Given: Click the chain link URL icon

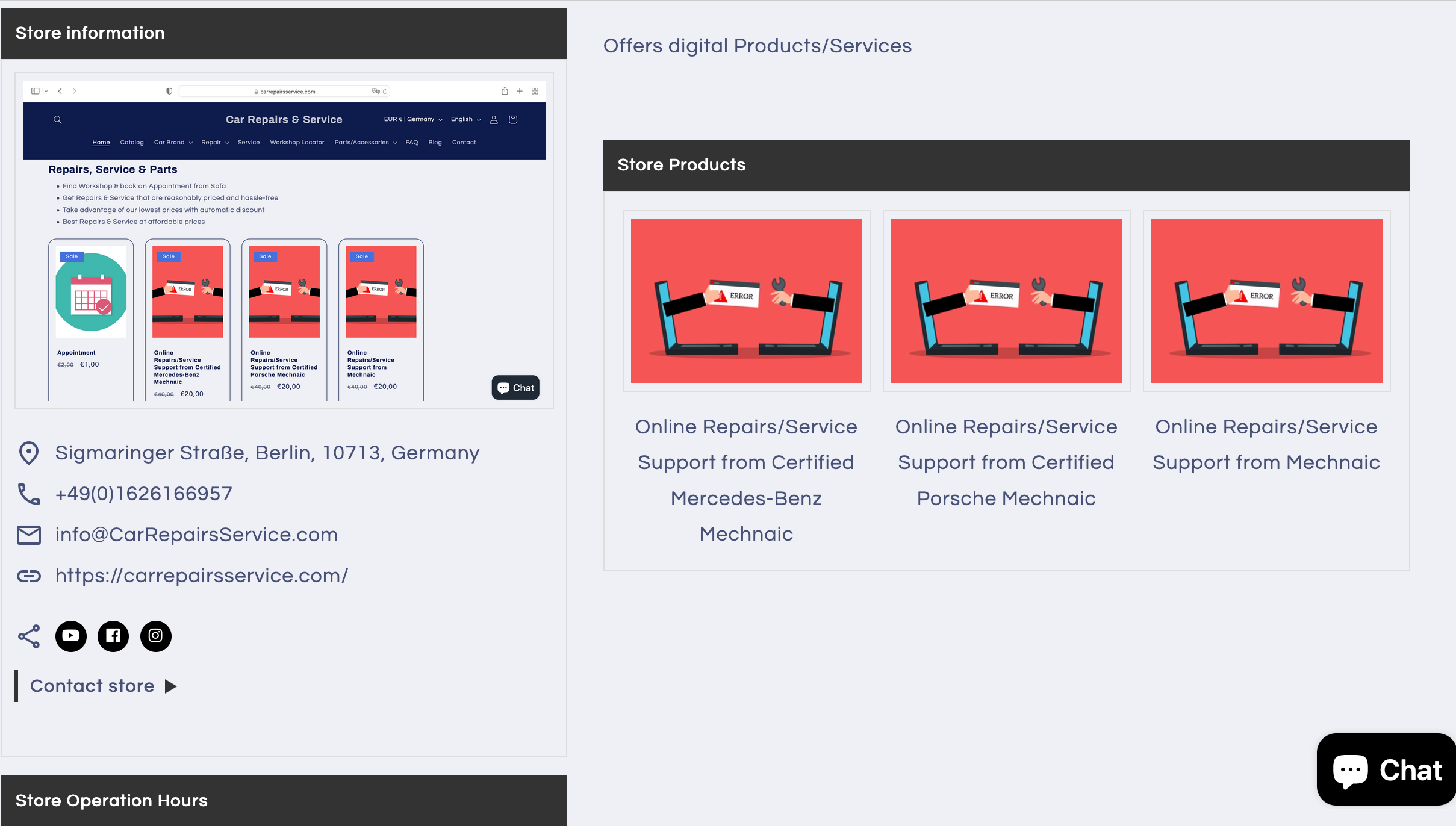Looking at the screenshot, I should (29, 576).
